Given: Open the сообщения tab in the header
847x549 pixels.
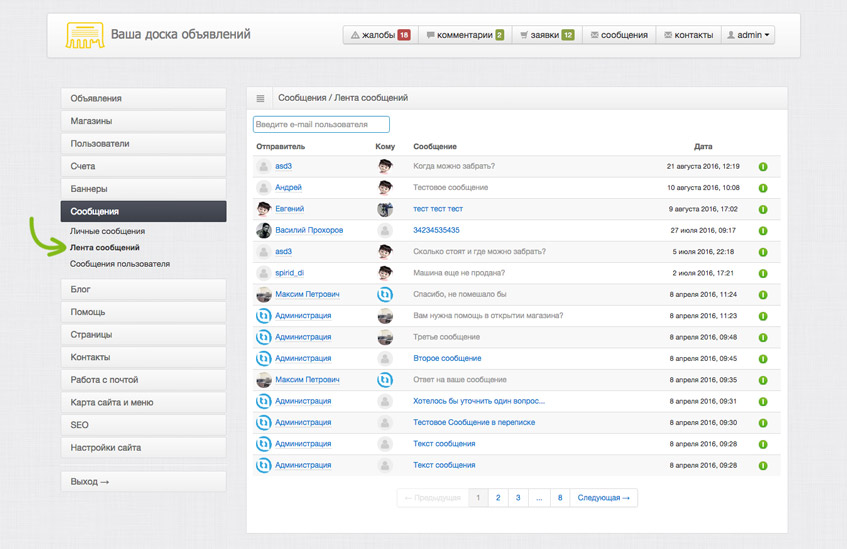Looking at the screenshot, I should point(619,35).
